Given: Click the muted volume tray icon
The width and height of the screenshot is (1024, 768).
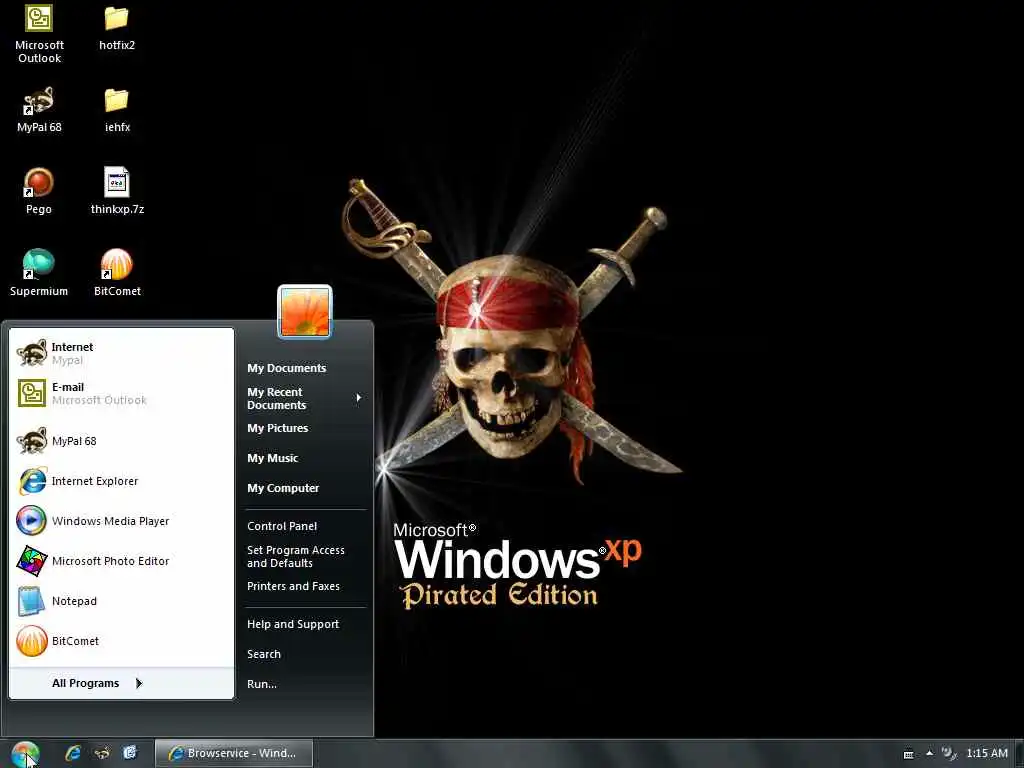Looking at the screenshot, I should [x=949, y=753].
